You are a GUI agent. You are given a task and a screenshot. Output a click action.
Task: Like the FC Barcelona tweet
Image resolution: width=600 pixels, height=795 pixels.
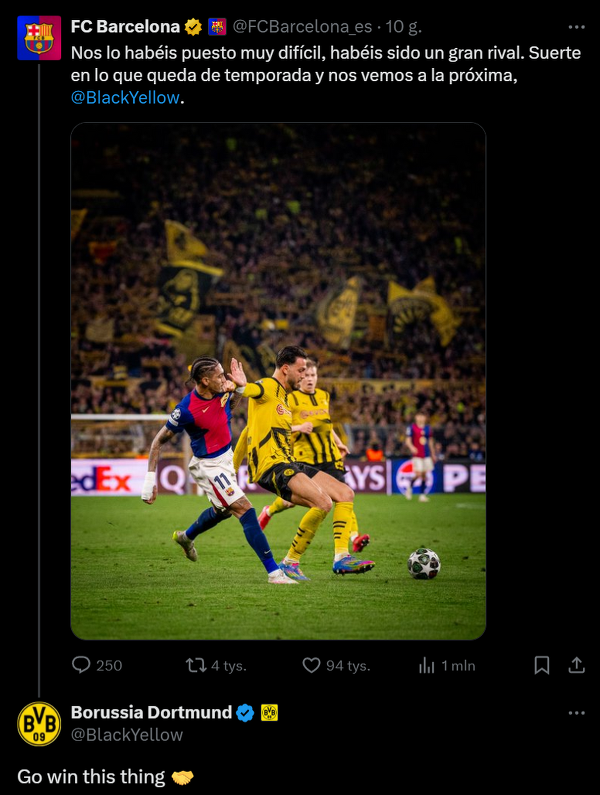click(x=311, y=665)
